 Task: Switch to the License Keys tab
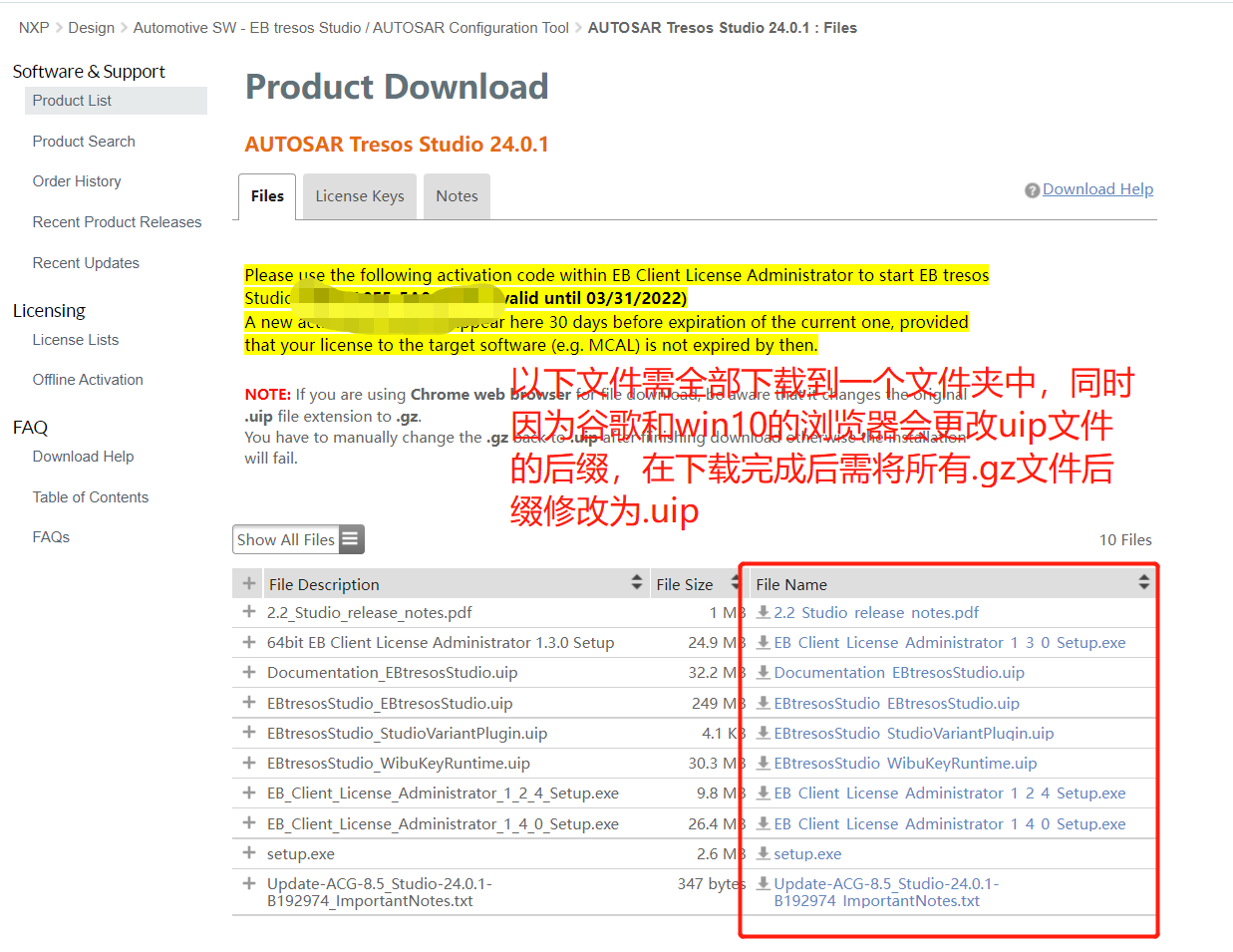[359, 195]
